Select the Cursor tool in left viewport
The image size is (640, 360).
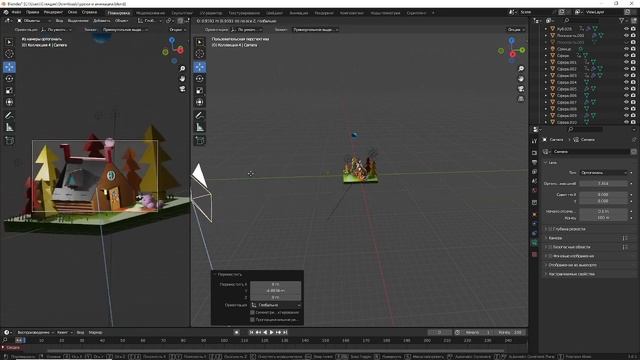pos(9,53)
